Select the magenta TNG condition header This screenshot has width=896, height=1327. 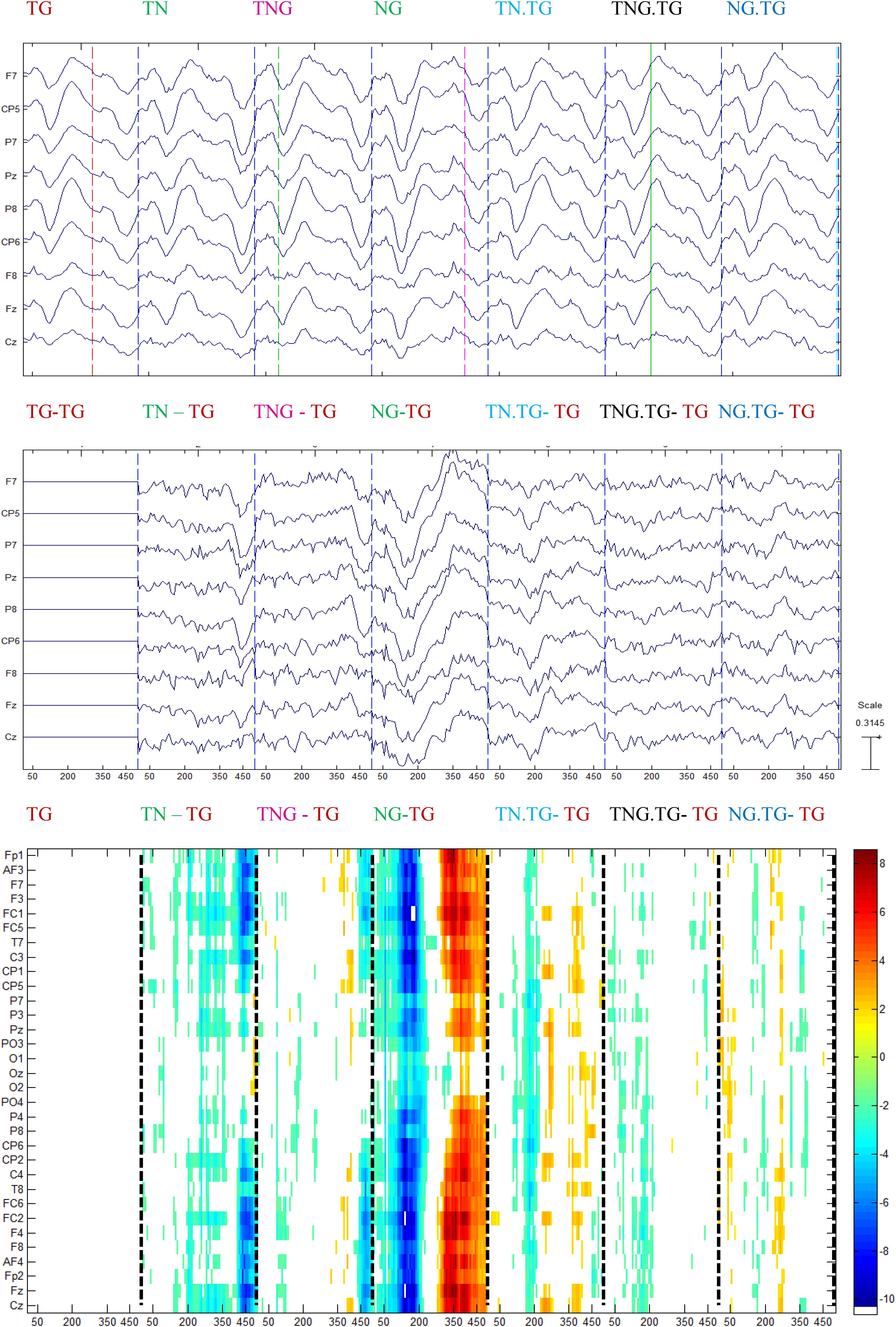[x=273, y=8]
